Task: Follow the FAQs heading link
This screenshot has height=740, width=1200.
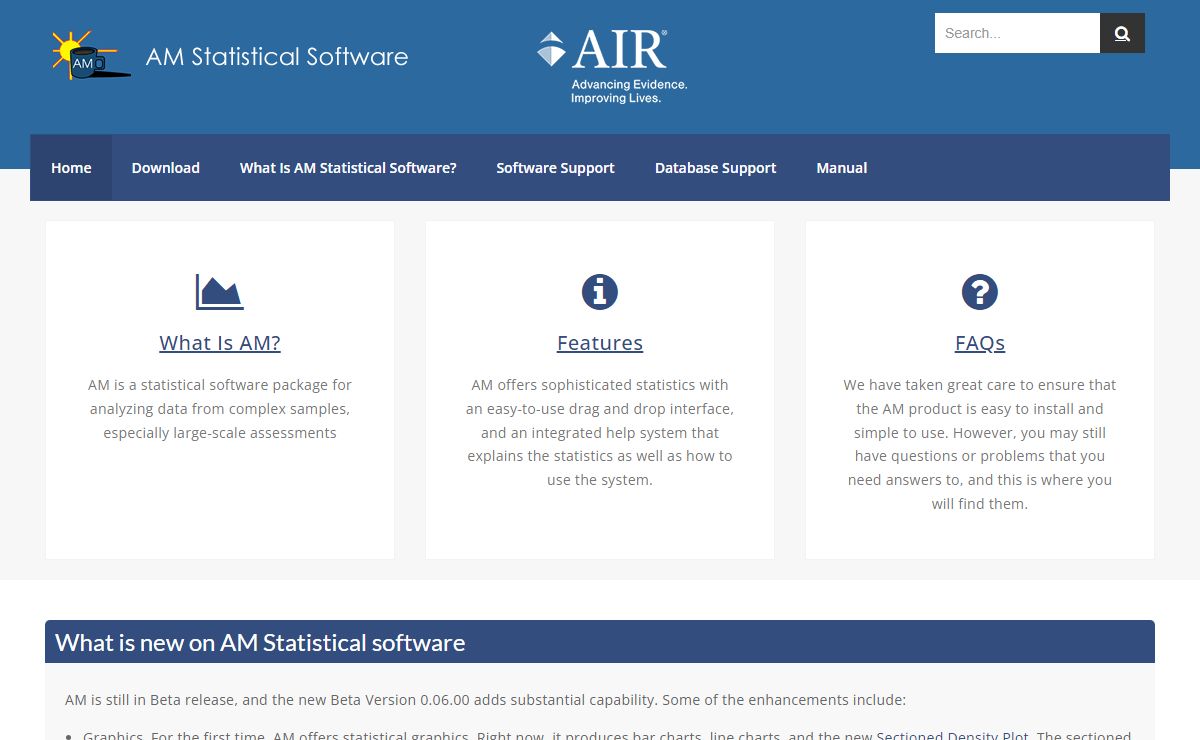Action: coord(980,343)
